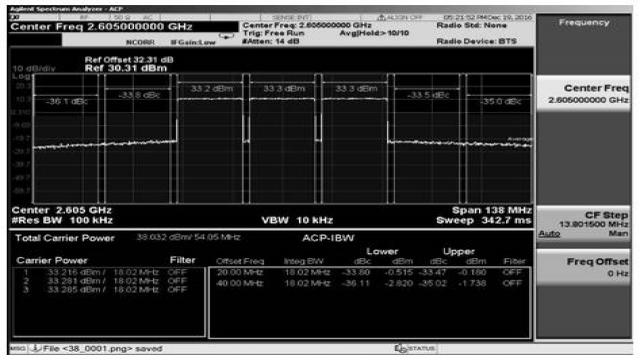Click the total carrier power value 38.032 dBm
This screenshot has width=640, height=360.
click(x=188, y=237)
